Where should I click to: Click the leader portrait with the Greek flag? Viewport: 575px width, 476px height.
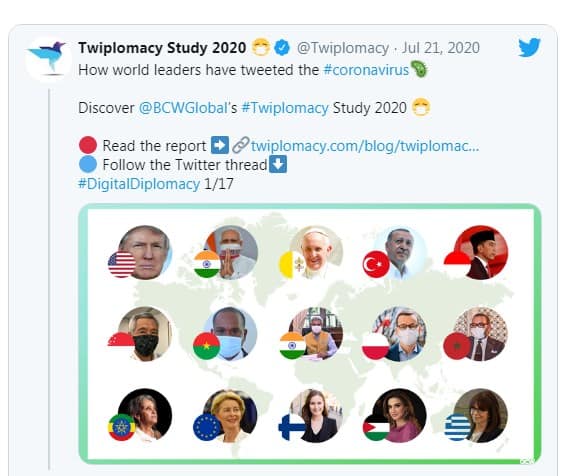(x=481, y=415)
